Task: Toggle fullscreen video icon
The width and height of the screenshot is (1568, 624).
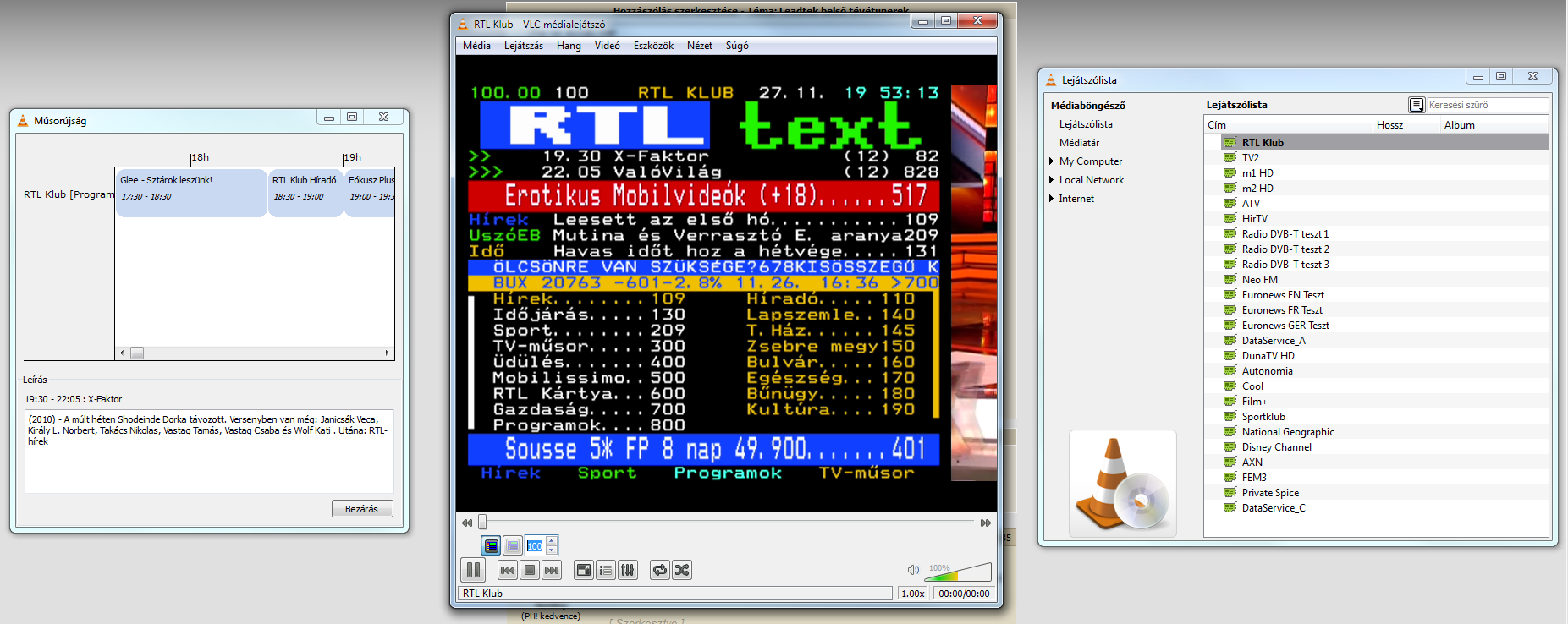Action: (x=584, y=570)
